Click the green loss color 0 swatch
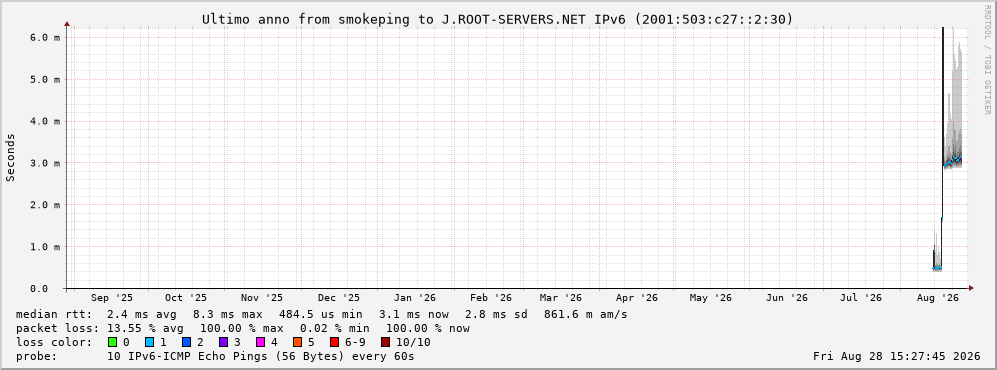The height and width of the screenshot is (370, 997). point(112,342)
